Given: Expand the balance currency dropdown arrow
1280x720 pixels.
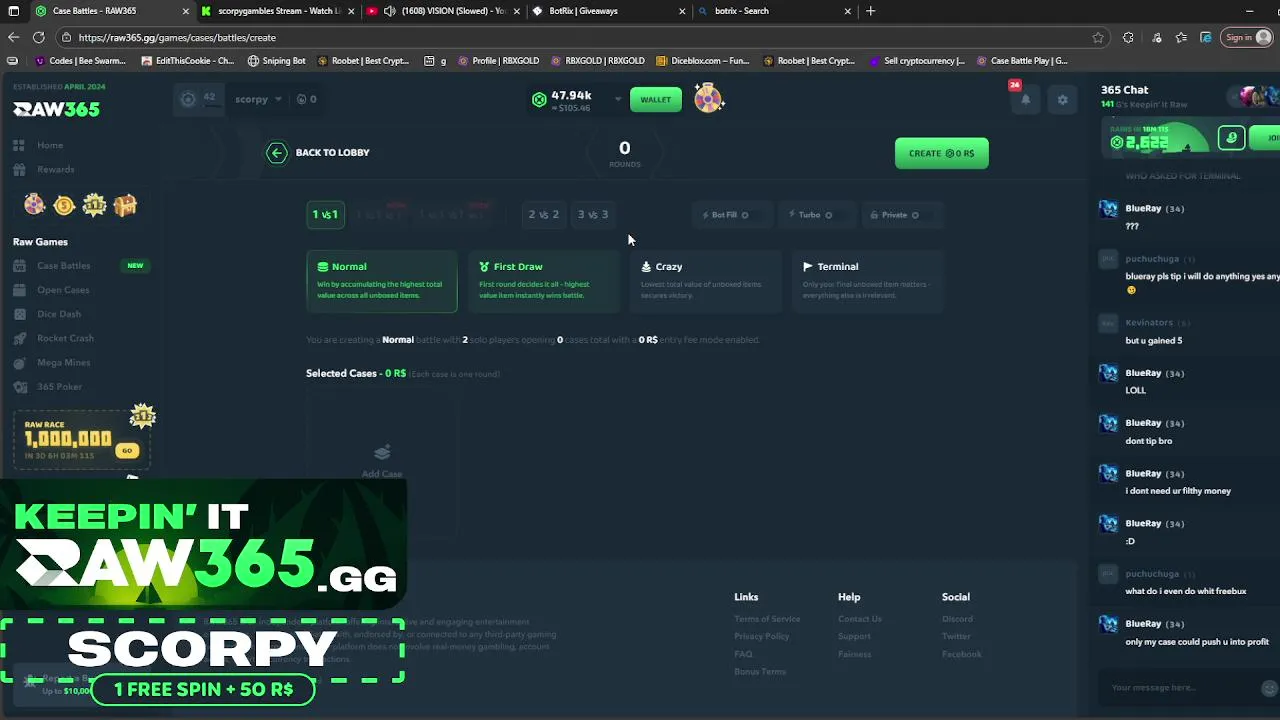Looking at the screenshot, I should 617,99.
